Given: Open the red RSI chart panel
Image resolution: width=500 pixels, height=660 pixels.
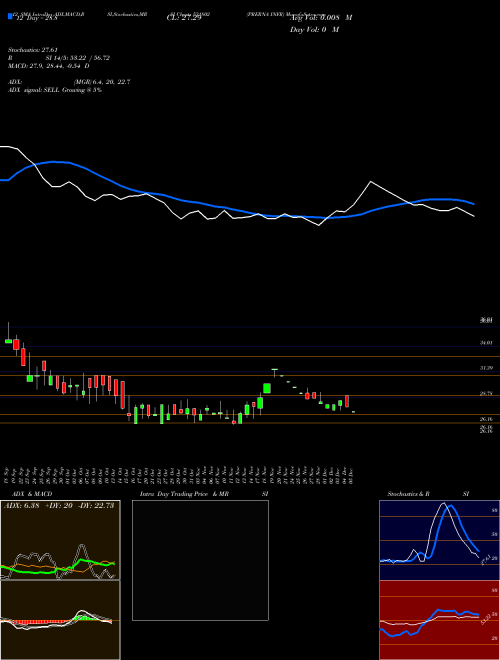Looking at the screenshot, I should tap(439, 620).
